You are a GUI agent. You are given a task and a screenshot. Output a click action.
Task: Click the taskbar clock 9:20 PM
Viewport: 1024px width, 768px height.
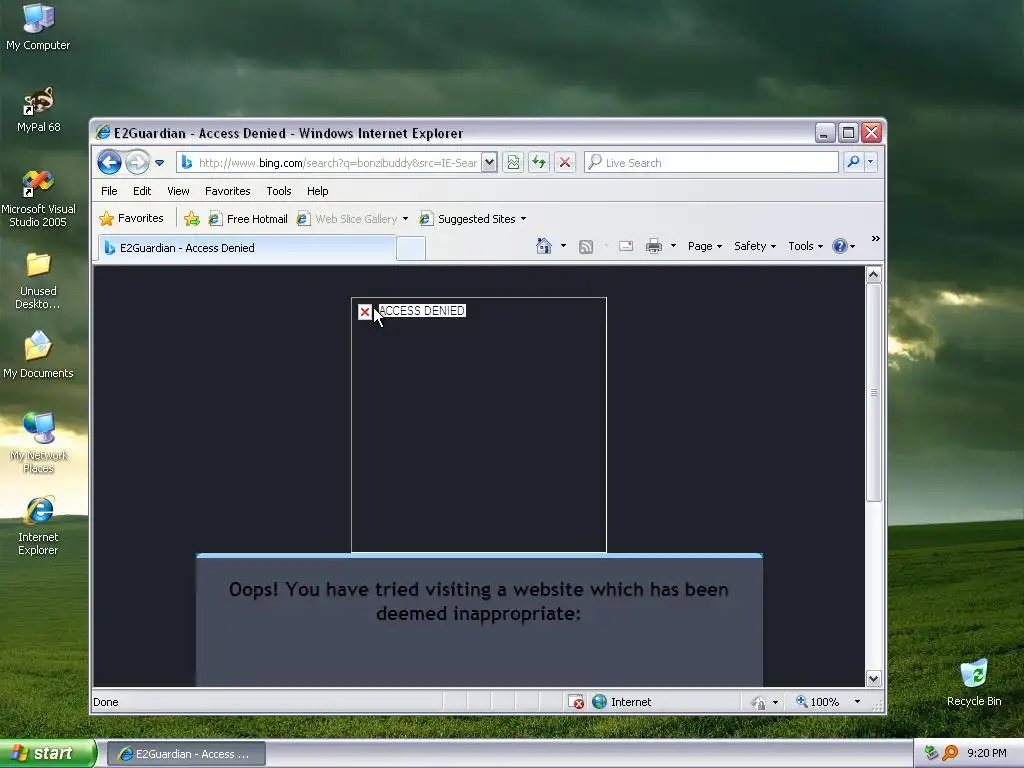click(x=987, y=753)
